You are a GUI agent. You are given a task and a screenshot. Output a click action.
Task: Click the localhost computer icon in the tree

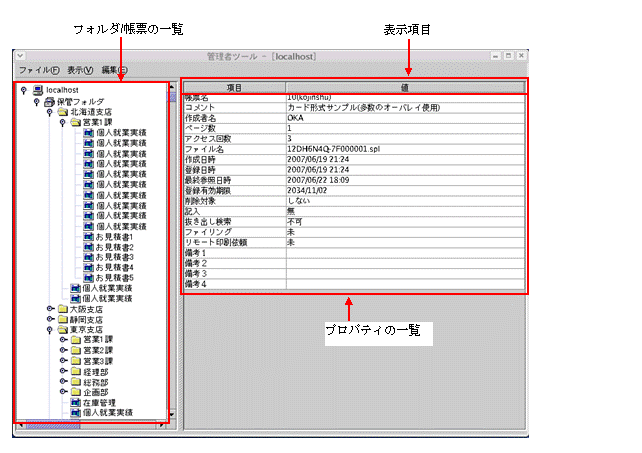tap(38, 90)
